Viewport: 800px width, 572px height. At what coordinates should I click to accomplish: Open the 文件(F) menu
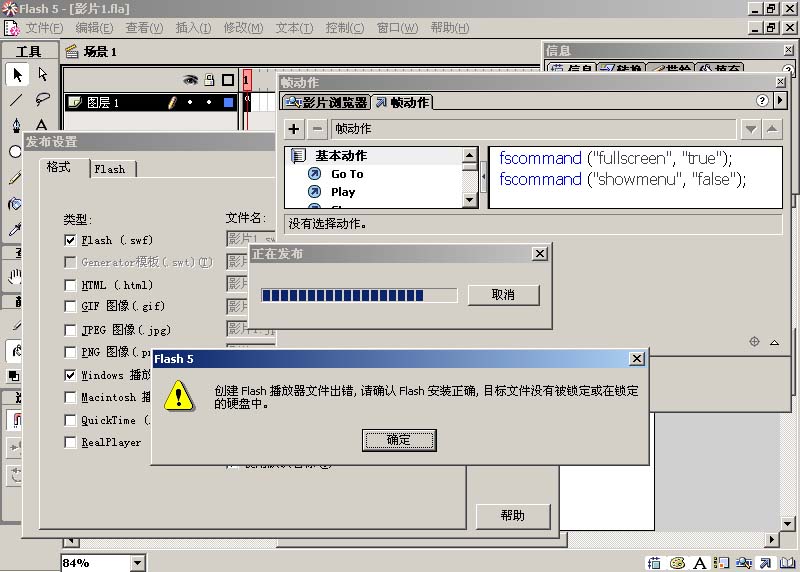[44, 28]
